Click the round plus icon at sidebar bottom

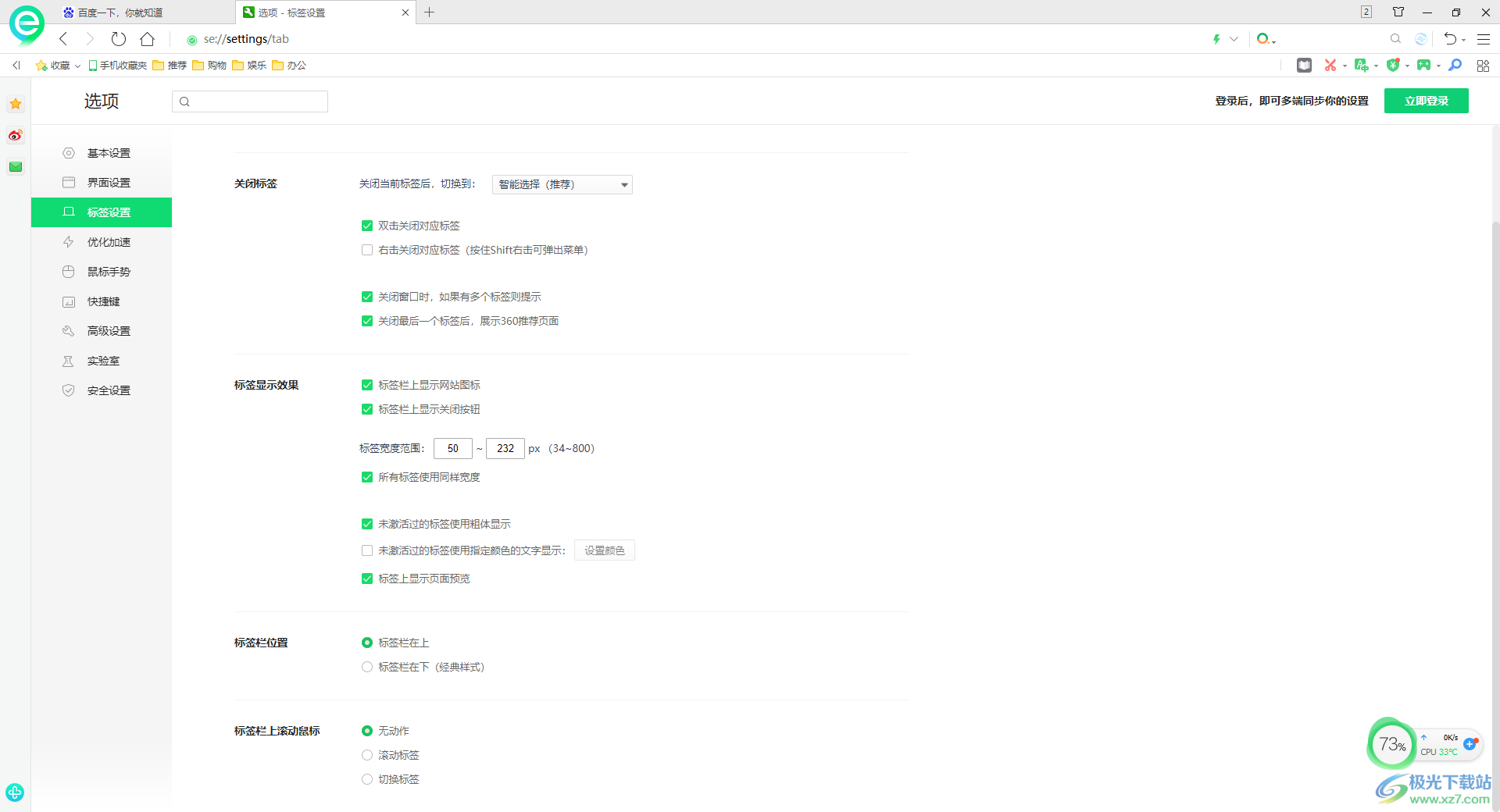(x=15, y=792)
